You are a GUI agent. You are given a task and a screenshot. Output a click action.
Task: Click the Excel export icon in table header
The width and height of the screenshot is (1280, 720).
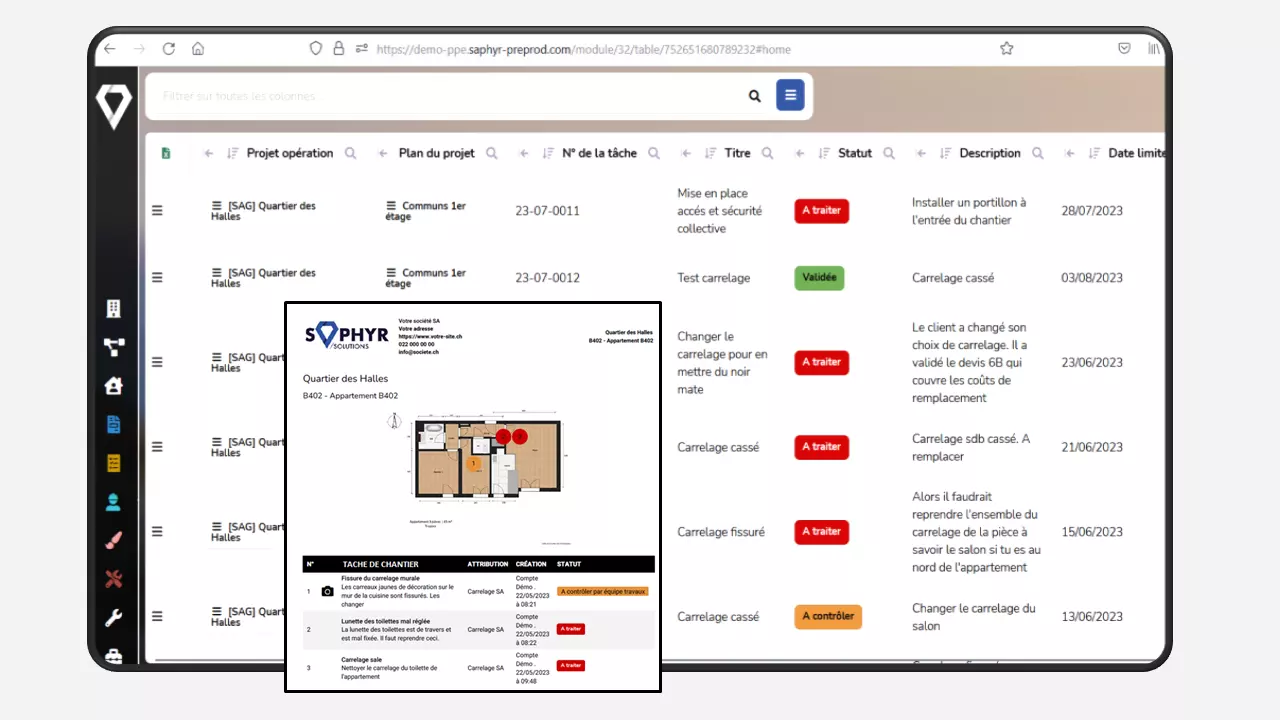pos(166,153)
